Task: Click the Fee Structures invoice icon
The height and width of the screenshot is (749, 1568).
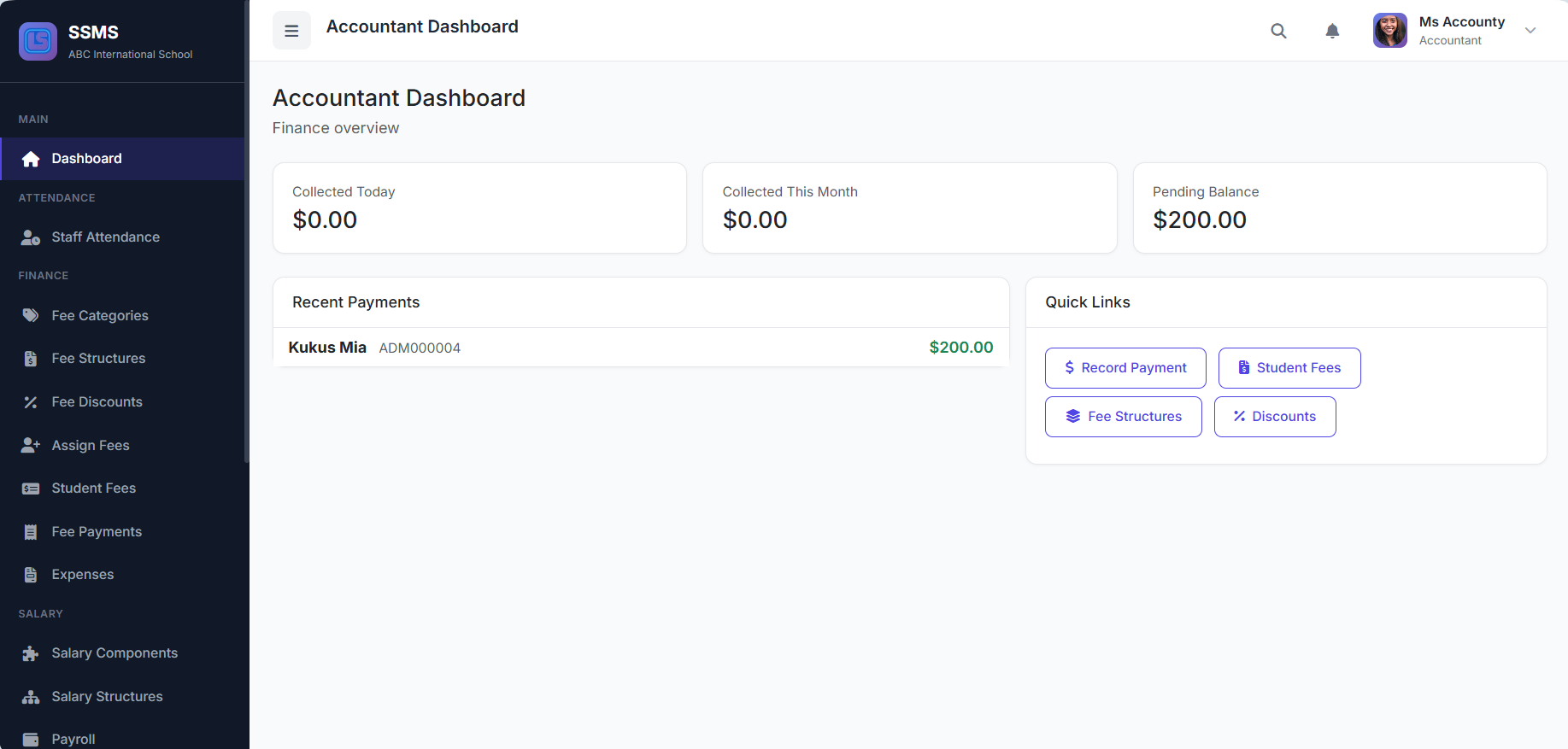Action: tap(31, 359)
